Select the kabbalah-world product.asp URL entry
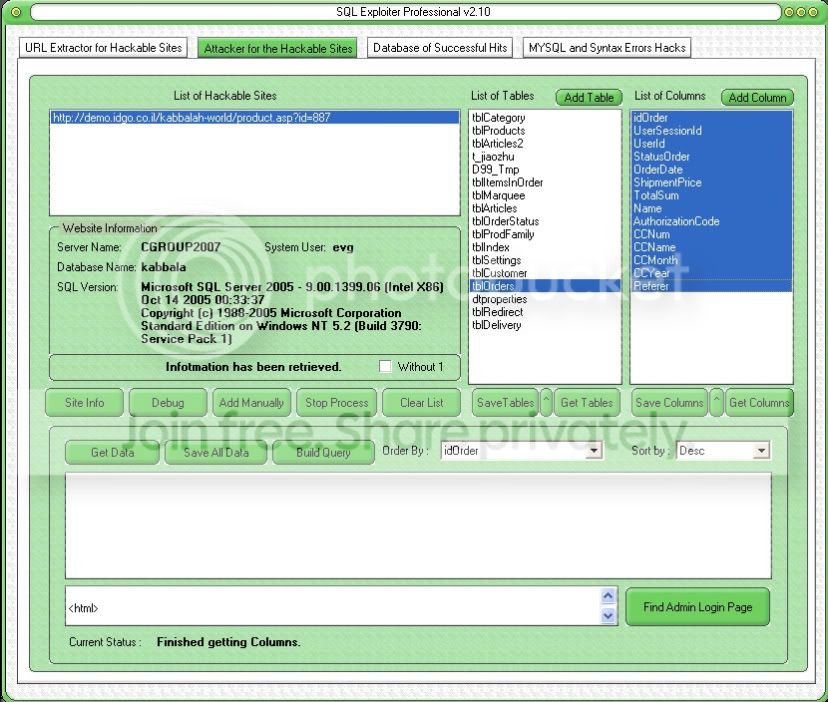 [x=255, y=117]
